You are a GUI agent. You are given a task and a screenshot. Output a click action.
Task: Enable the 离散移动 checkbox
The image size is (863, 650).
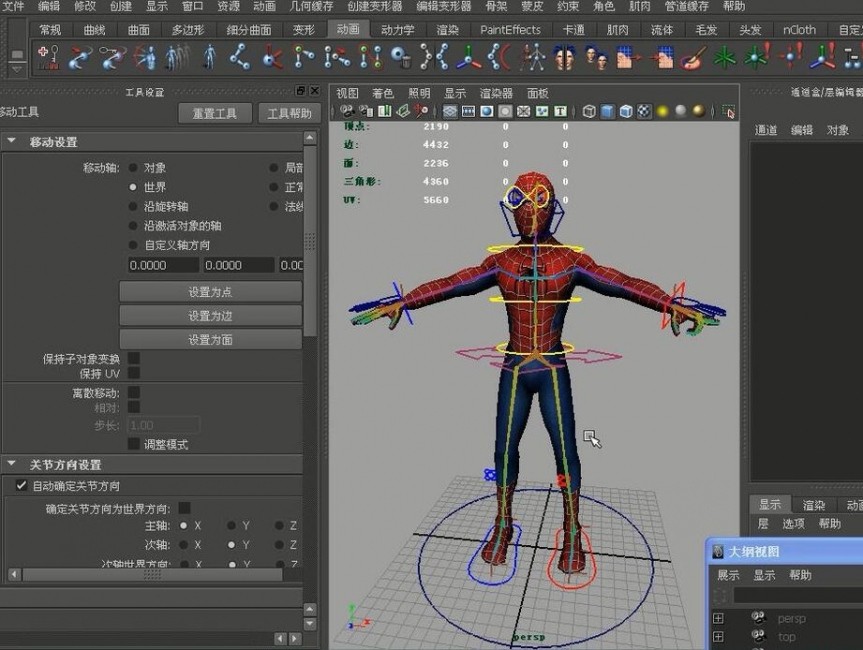click(x=134, y=392)
